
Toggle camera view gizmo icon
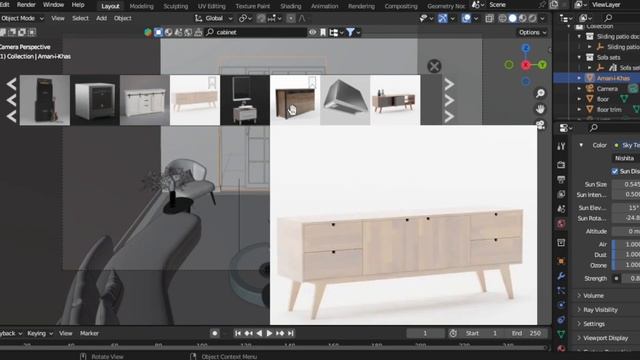(540, 124)
